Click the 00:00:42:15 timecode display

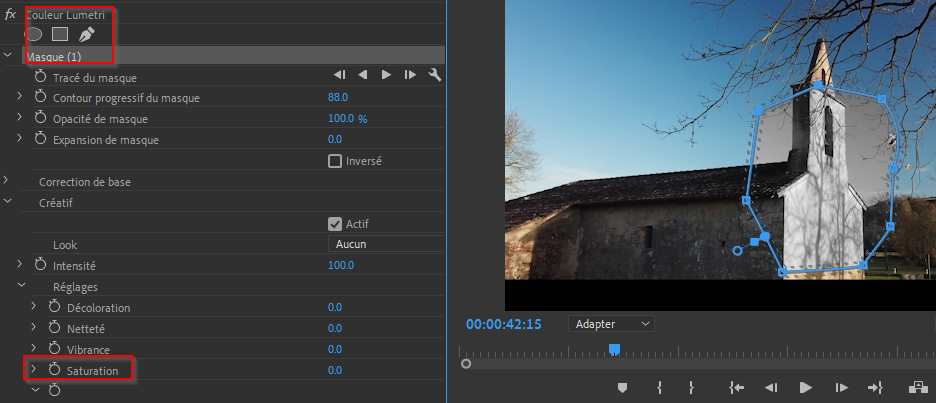(x=503, y=324)
